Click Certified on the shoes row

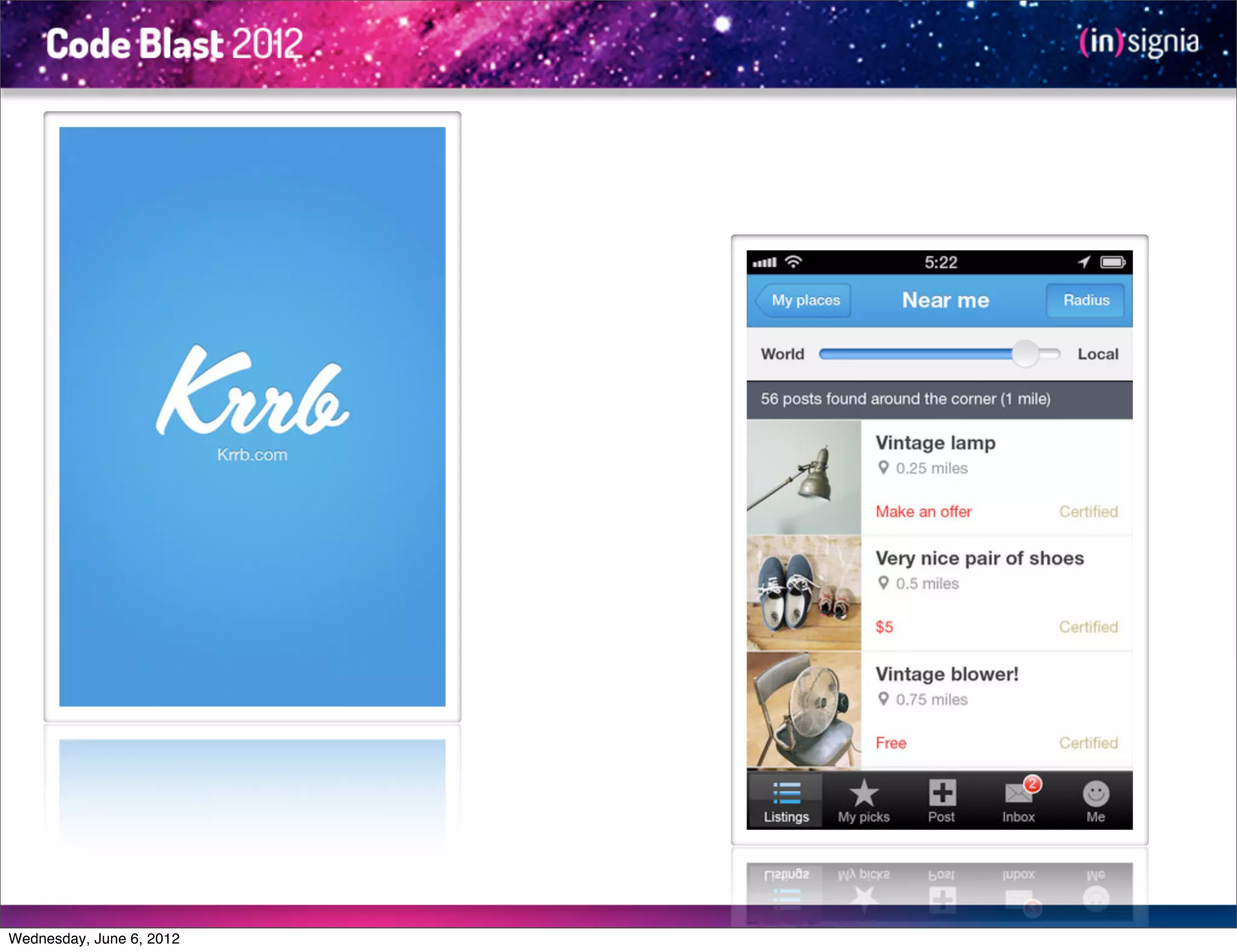(x=1088, y=627)
